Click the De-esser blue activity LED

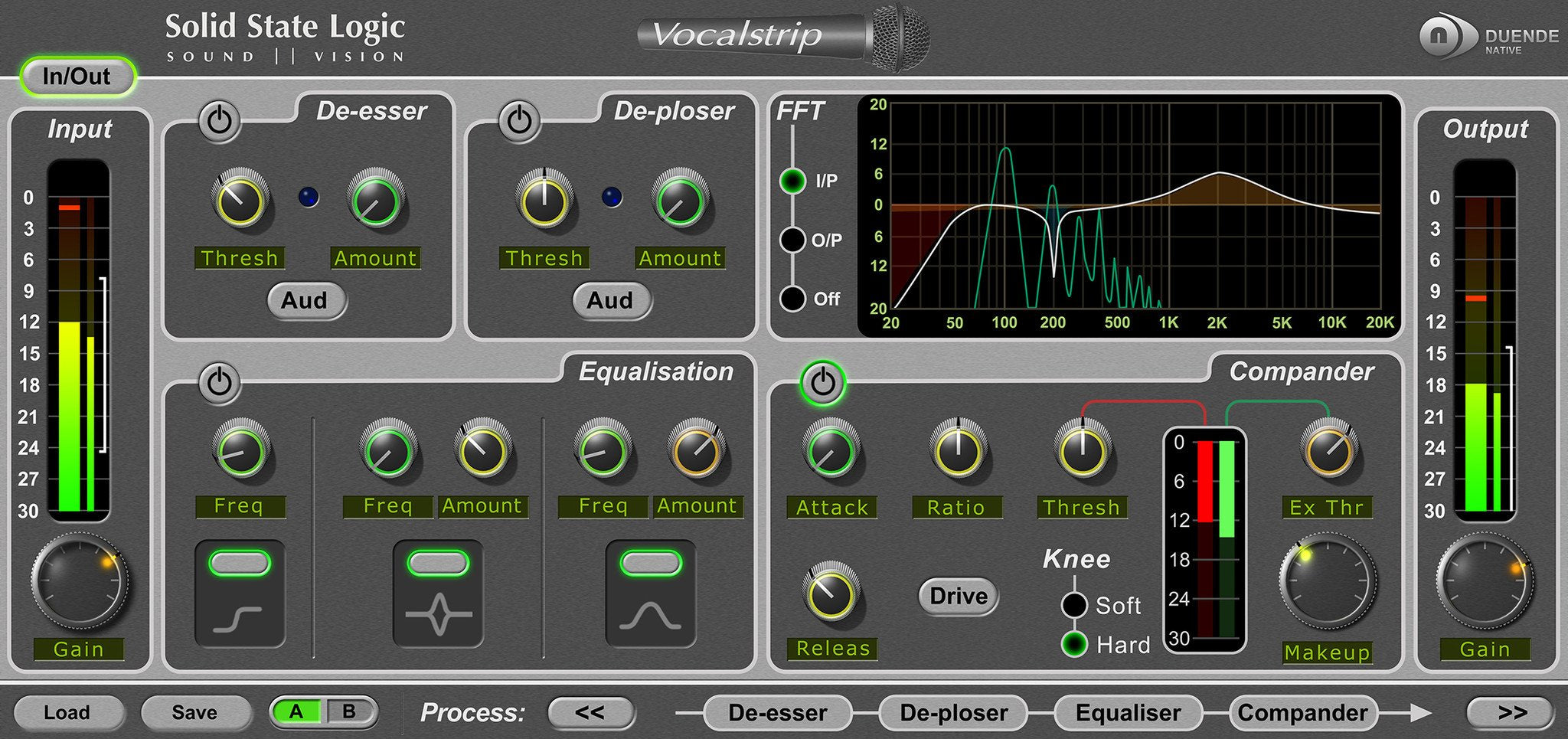pos(309,198)
